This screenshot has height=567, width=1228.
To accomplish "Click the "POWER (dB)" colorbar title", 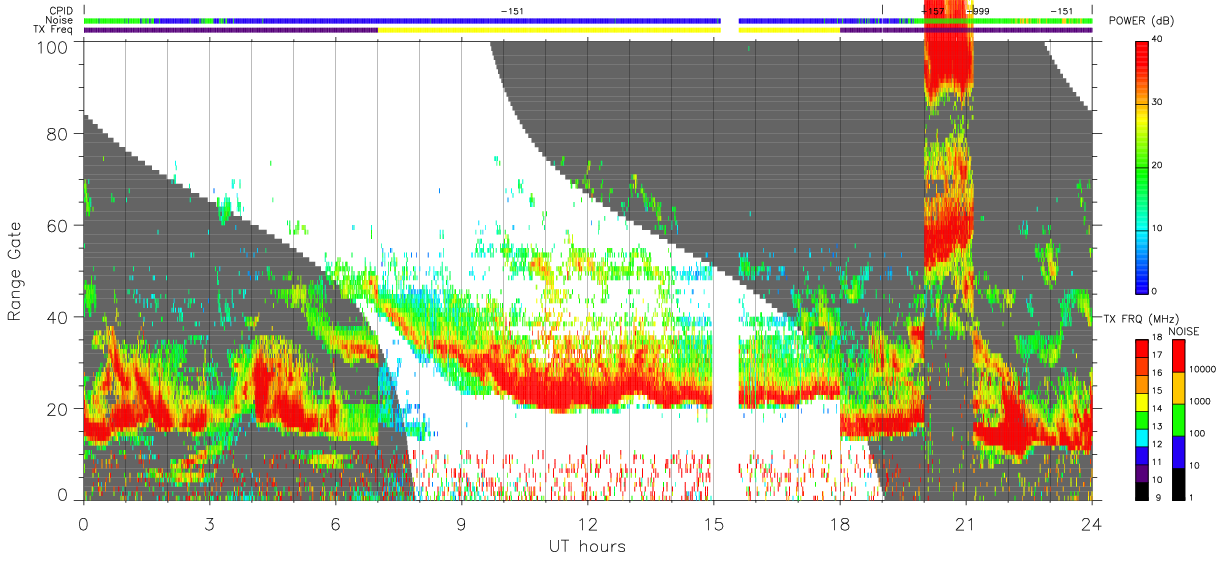I will (x=1141, y=21).
